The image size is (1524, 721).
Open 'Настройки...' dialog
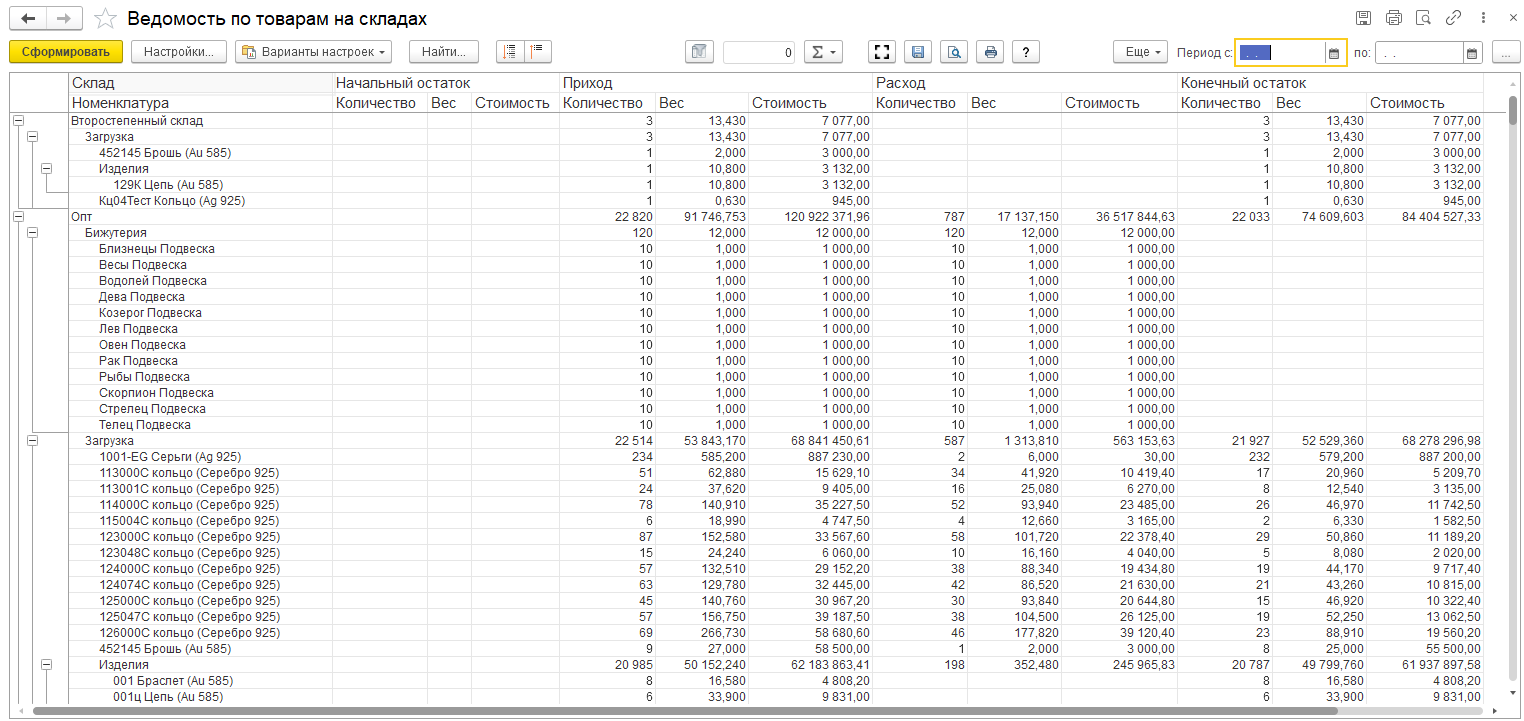[179, 52]
